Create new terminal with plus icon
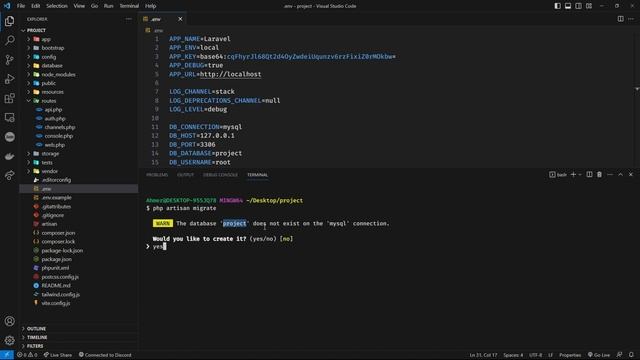This screenshot has width=640, height=360. [573, 175]
